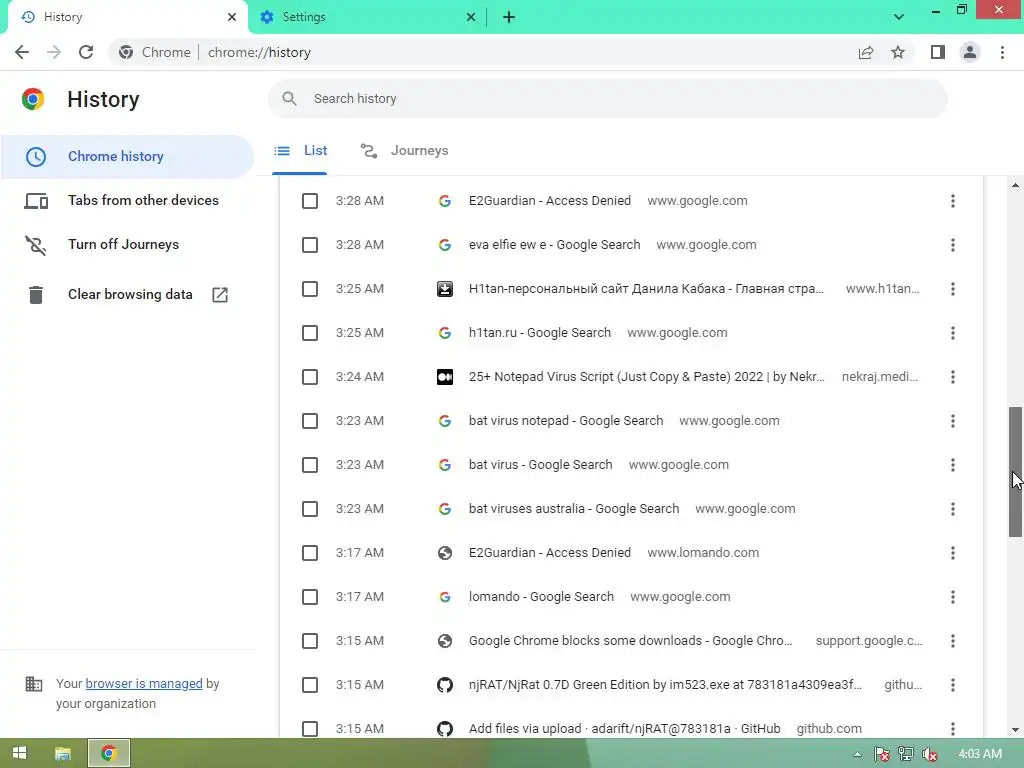Bookmark this page with the star icon
Screen dimensions: 1024x768
[x=898, y=52]
